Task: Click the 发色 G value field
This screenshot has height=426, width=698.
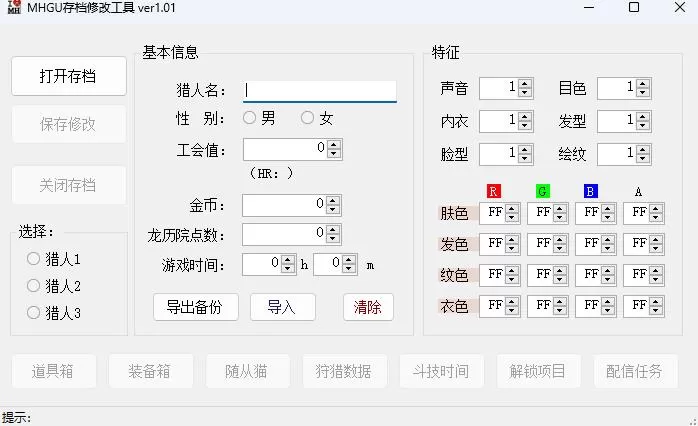Action: click(x=548, y=244)
